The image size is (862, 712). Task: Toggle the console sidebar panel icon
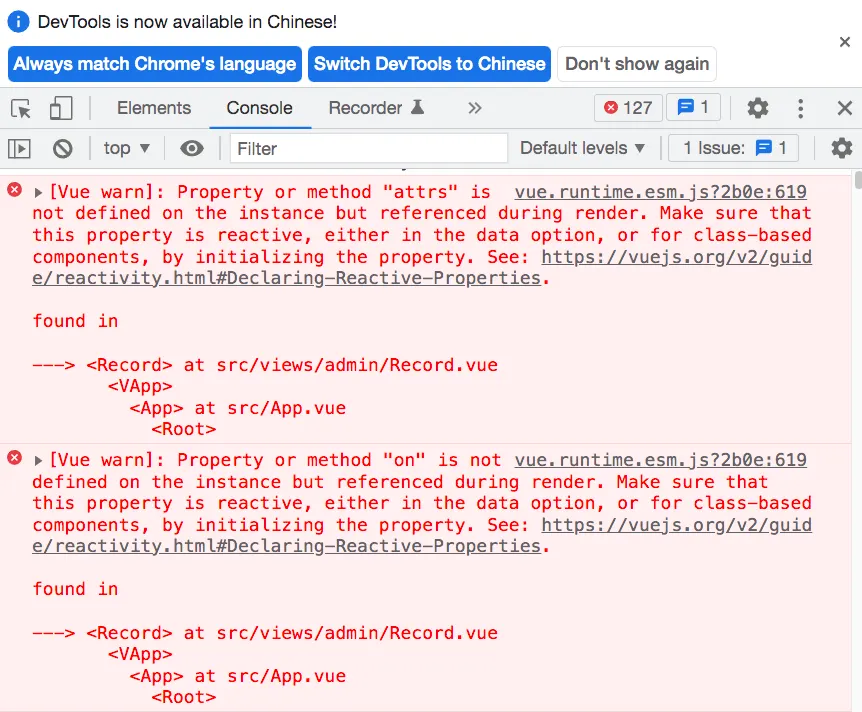(x=19, y=148)
